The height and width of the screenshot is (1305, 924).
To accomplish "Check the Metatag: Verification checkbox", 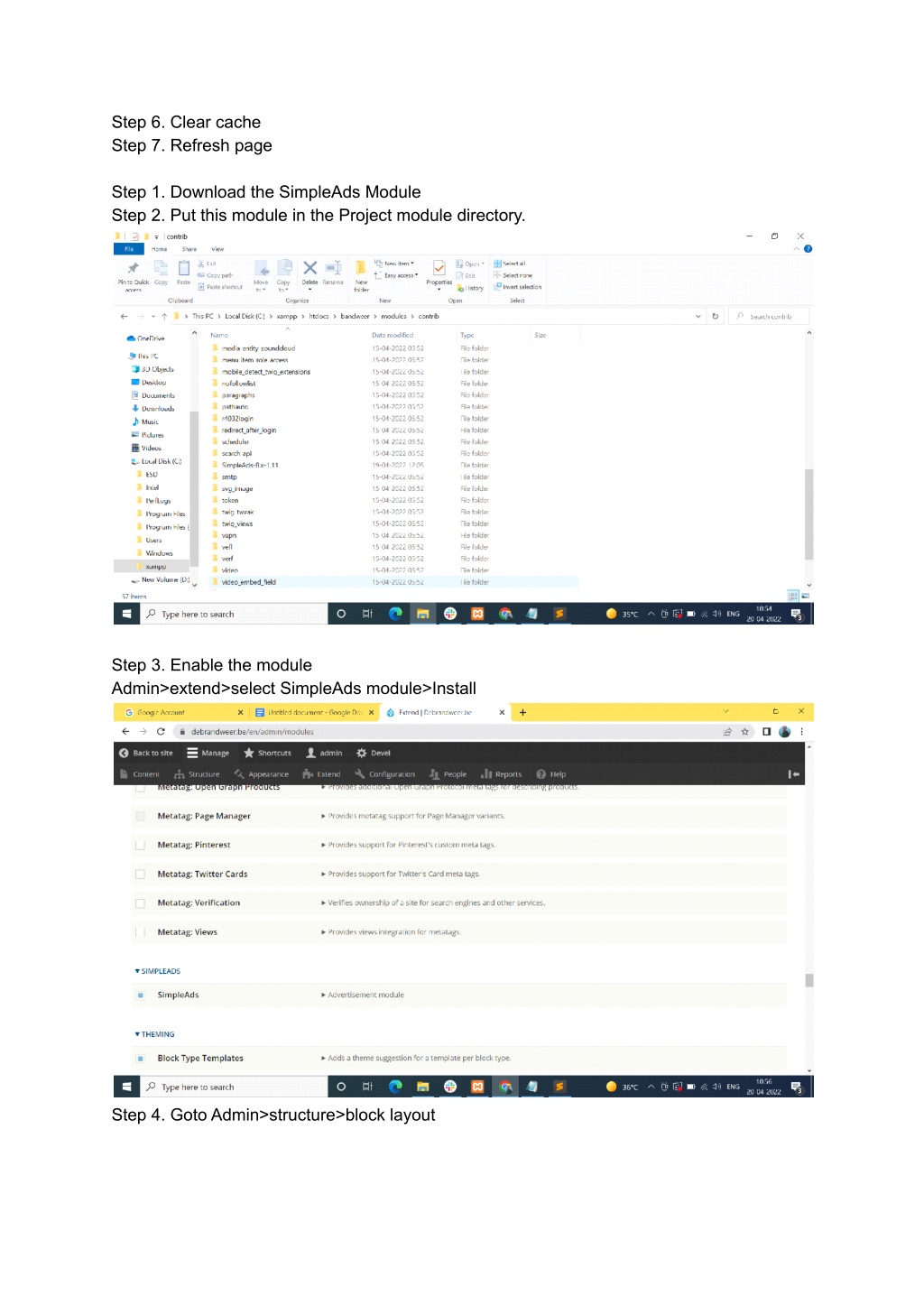I will [140, 902].
